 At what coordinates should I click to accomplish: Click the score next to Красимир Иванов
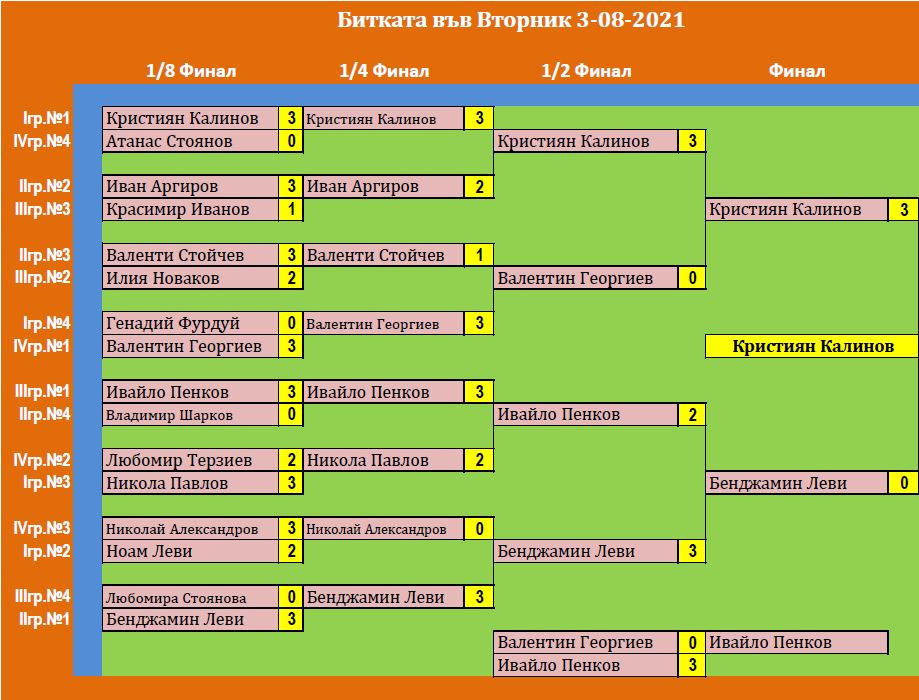tap(291, 209)
